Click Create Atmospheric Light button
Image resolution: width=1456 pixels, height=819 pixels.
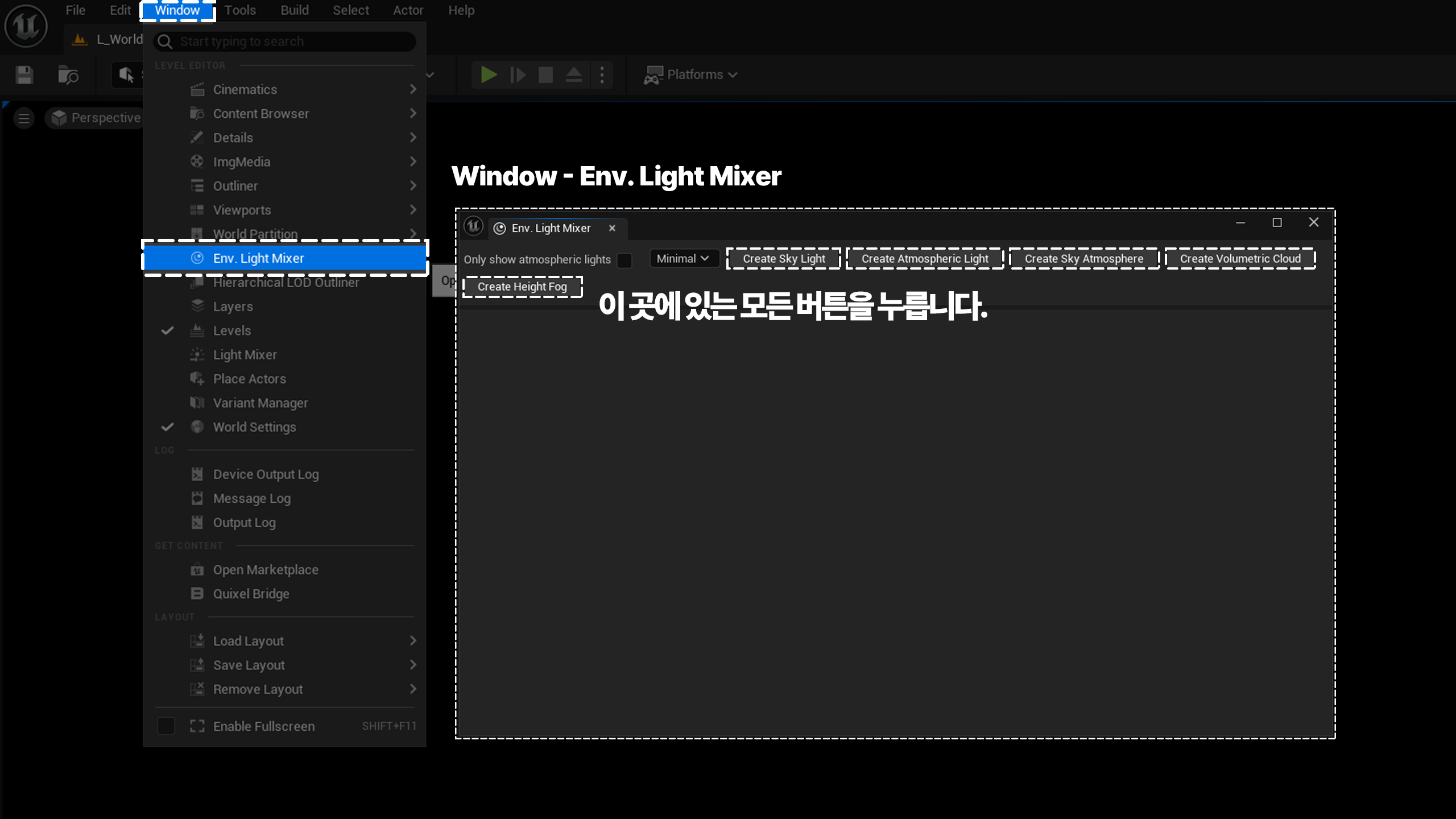[x=925, y=259]
